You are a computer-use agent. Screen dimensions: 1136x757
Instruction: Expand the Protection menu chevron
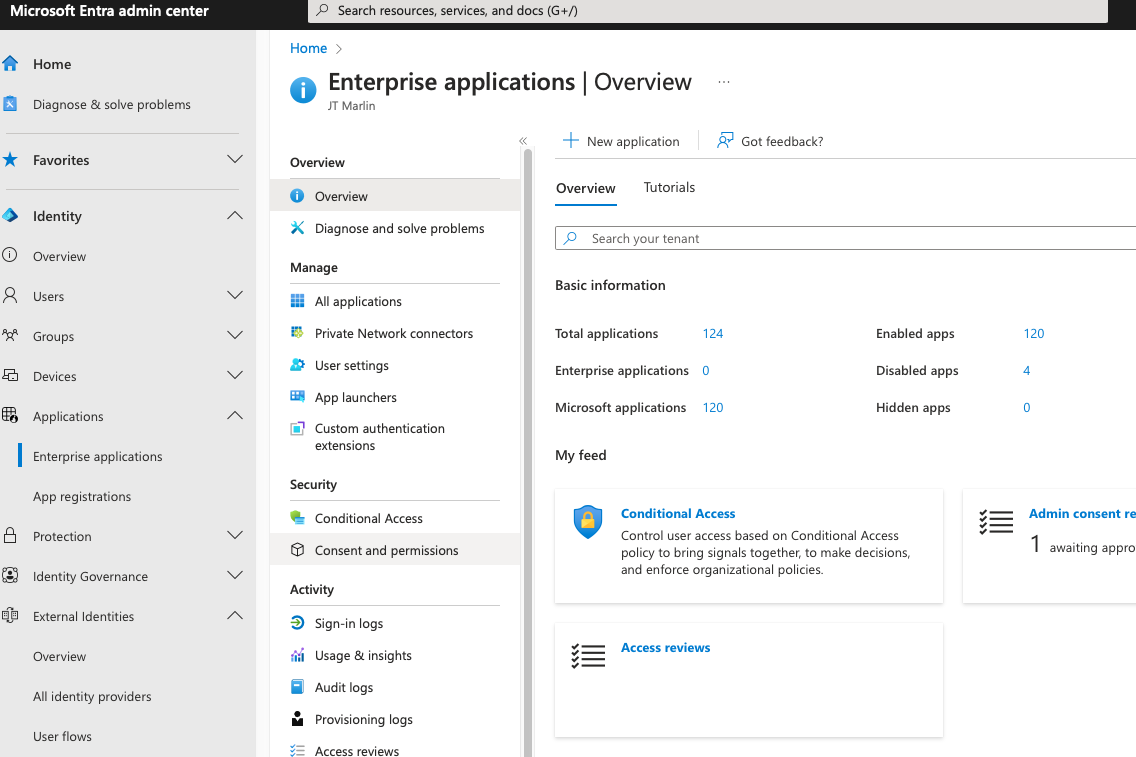235,536
